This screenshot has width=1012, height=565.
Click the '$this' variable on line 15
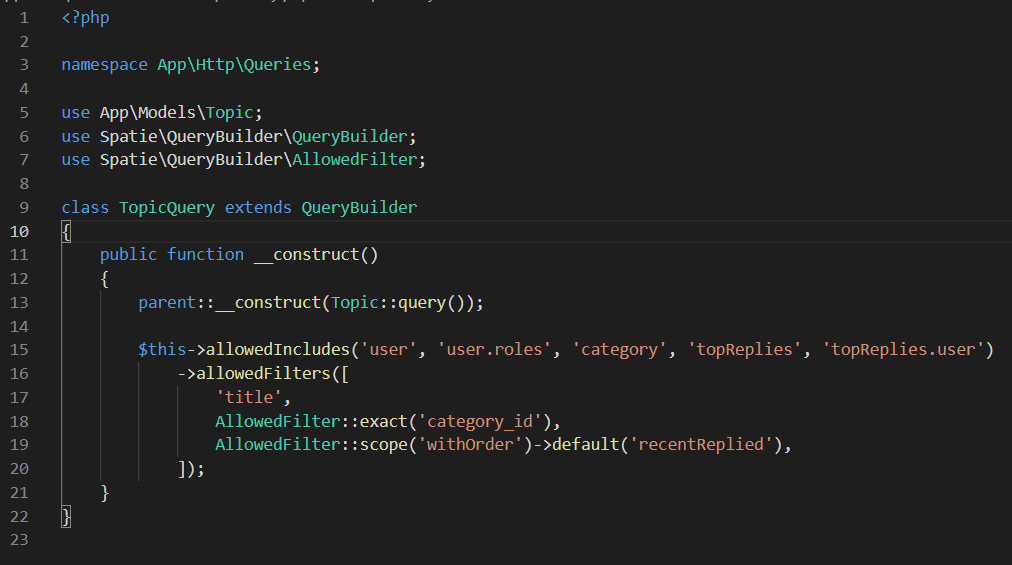(162, 349)
